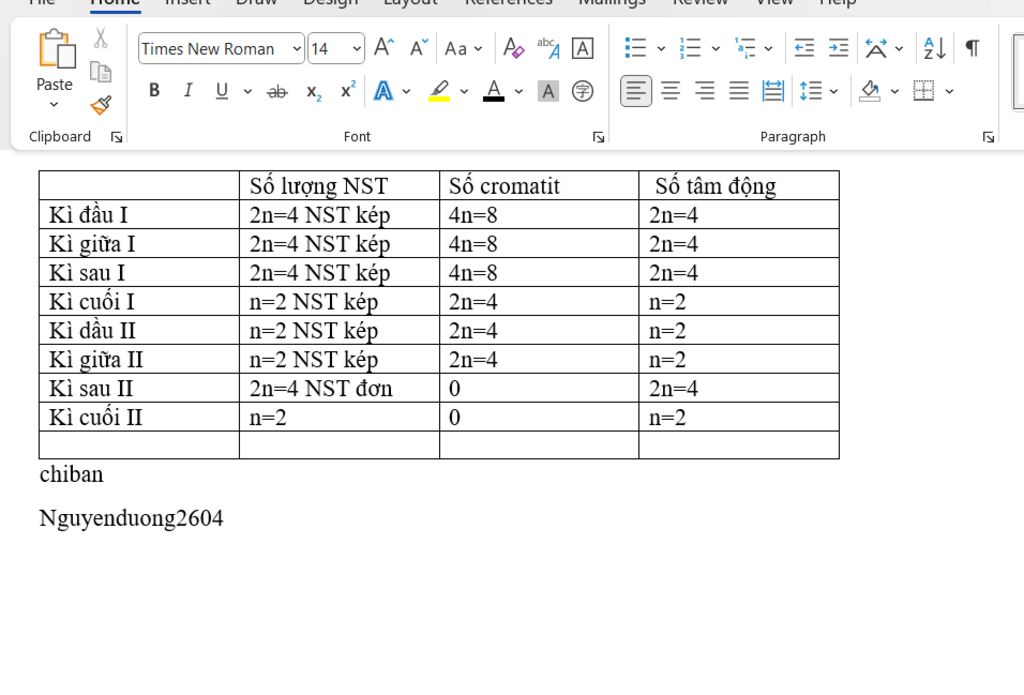1024x695 pixels.
Task: Apply subscript formatting
Action: [314, 91]
